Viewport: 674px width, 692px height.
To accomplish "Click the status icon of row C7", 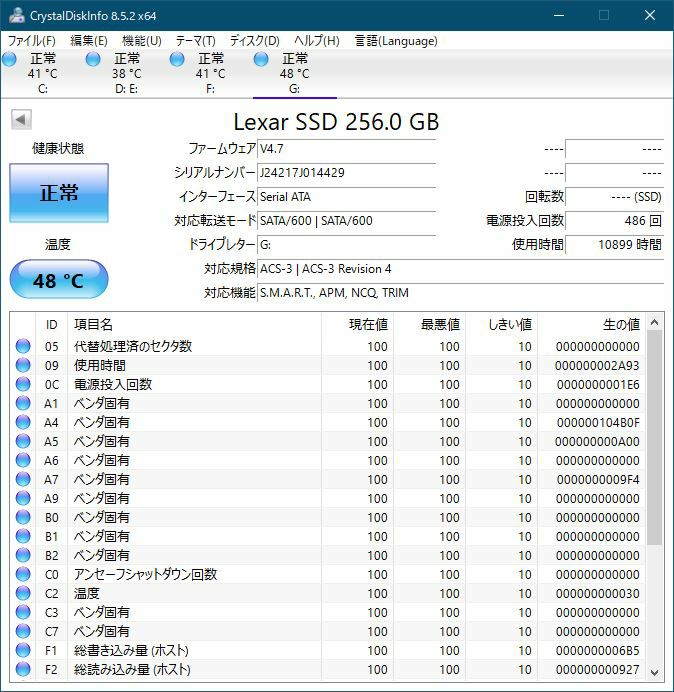I will (x=23, y=631).
